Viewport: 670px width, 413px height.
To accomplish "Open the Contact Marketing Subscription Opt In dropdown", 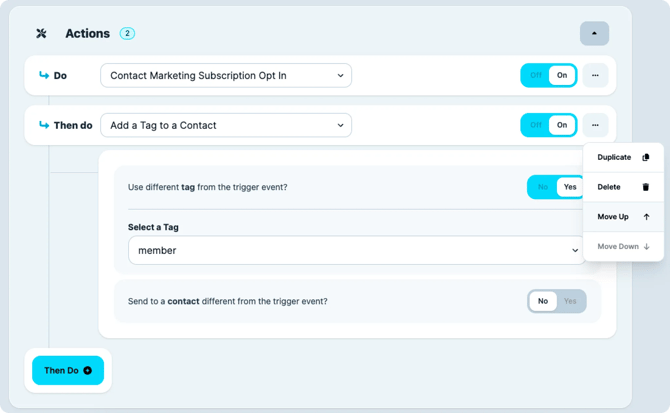I will [x=225, y=75].
